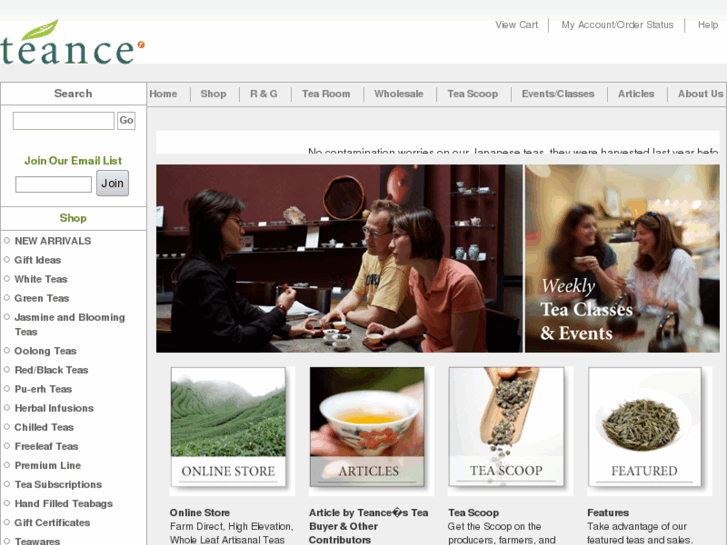Click the tea tasting counter banner photo
This screenshot has height=545, width=727.
pos(339,258)
